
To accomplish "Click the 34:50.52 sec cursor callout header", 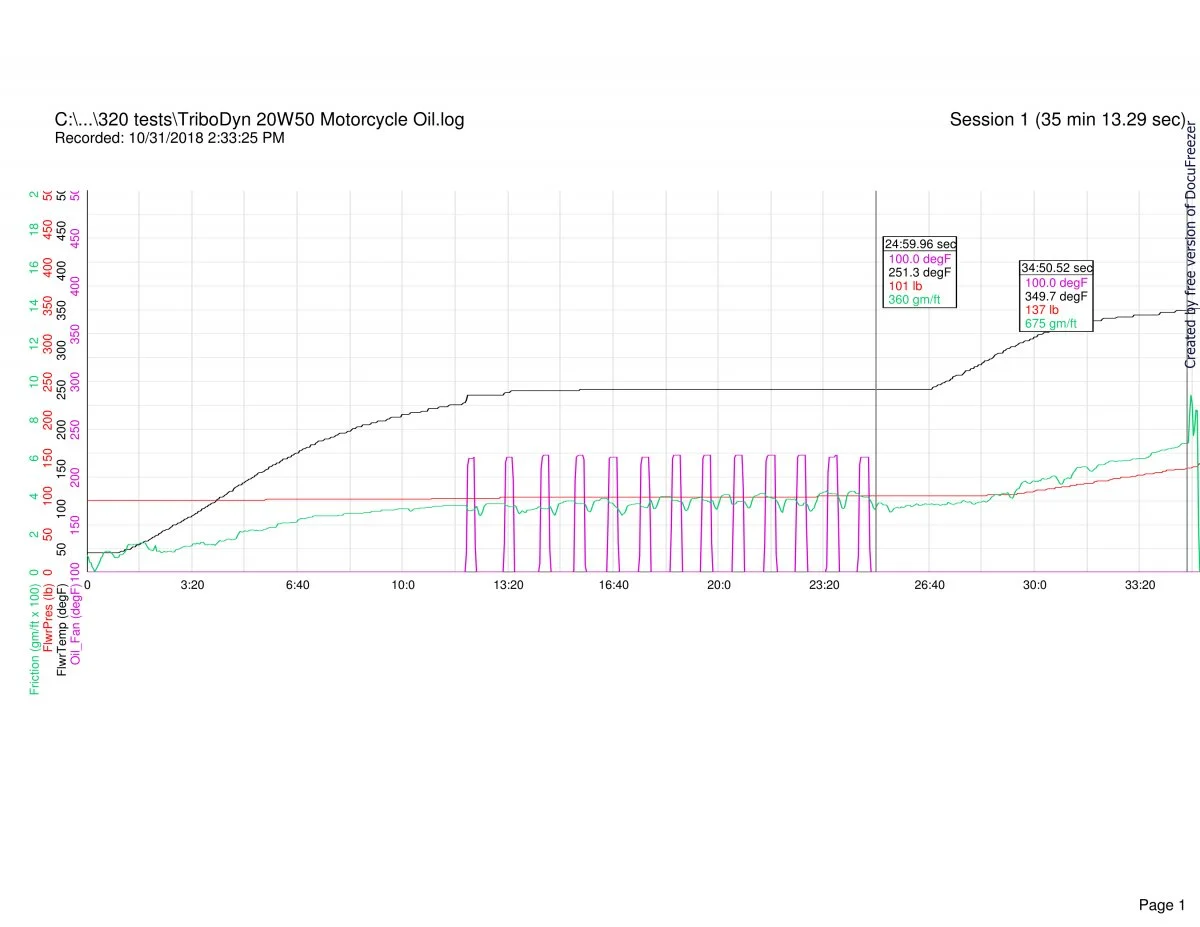I will click(1056, 268).
